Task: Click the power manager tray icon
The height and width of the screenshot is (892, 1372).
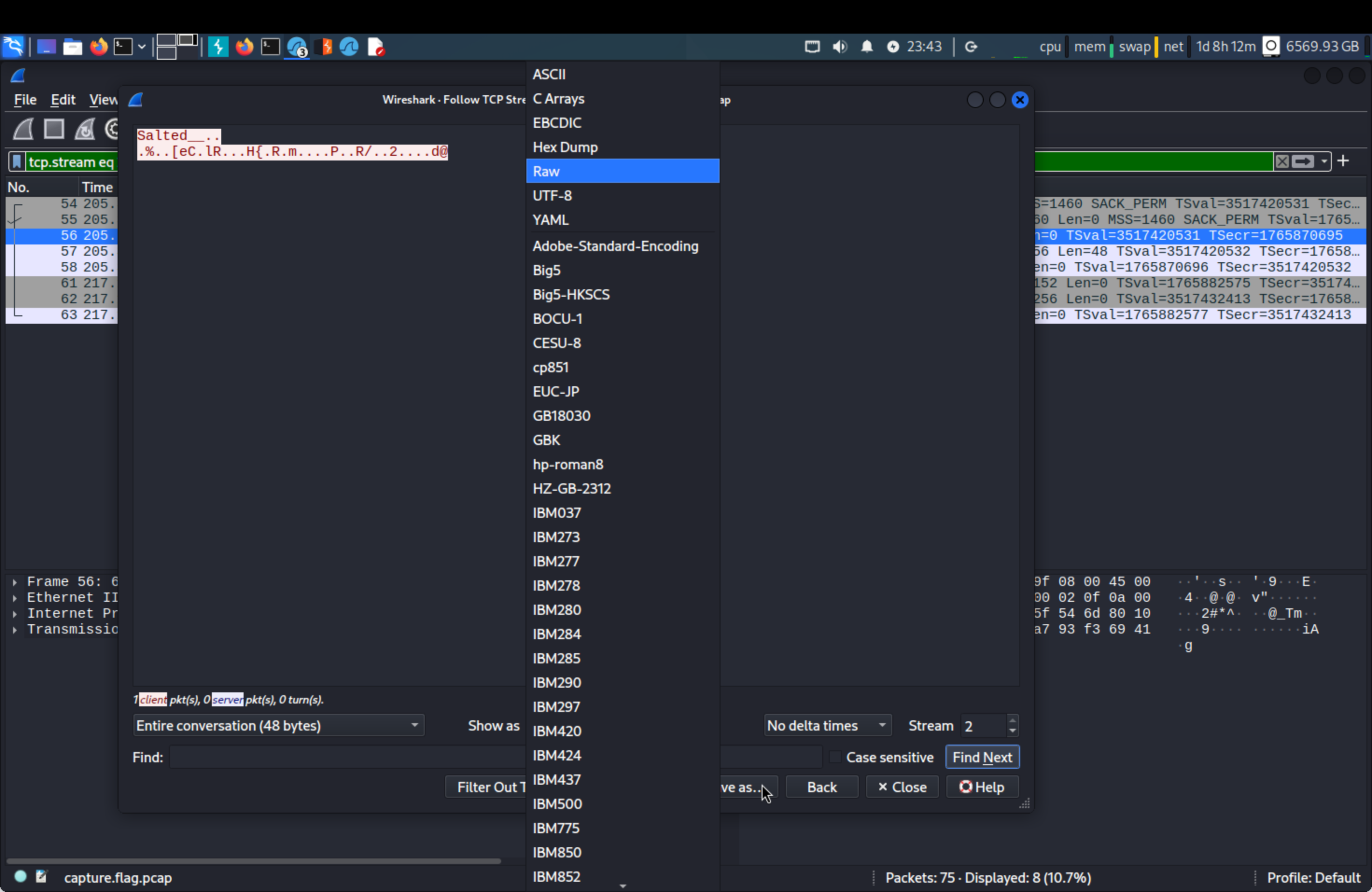Action: (892, 47)
